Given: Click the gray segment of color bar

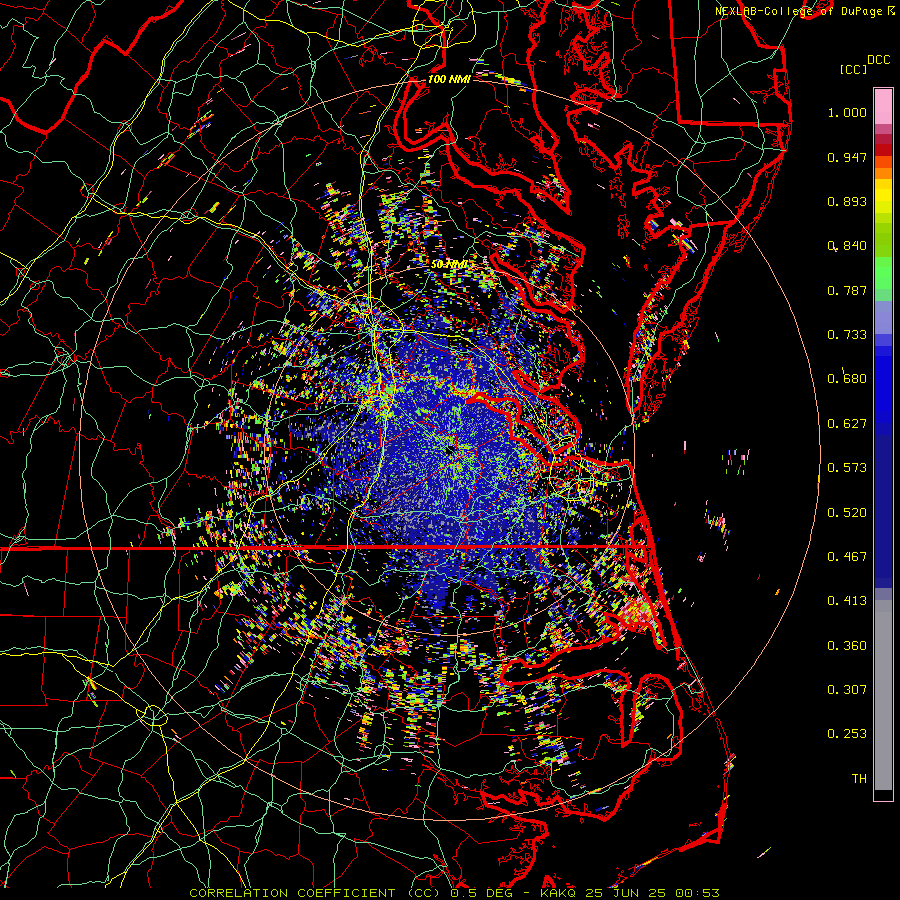Looking at the screenshot, I should [x=883, y=695].
